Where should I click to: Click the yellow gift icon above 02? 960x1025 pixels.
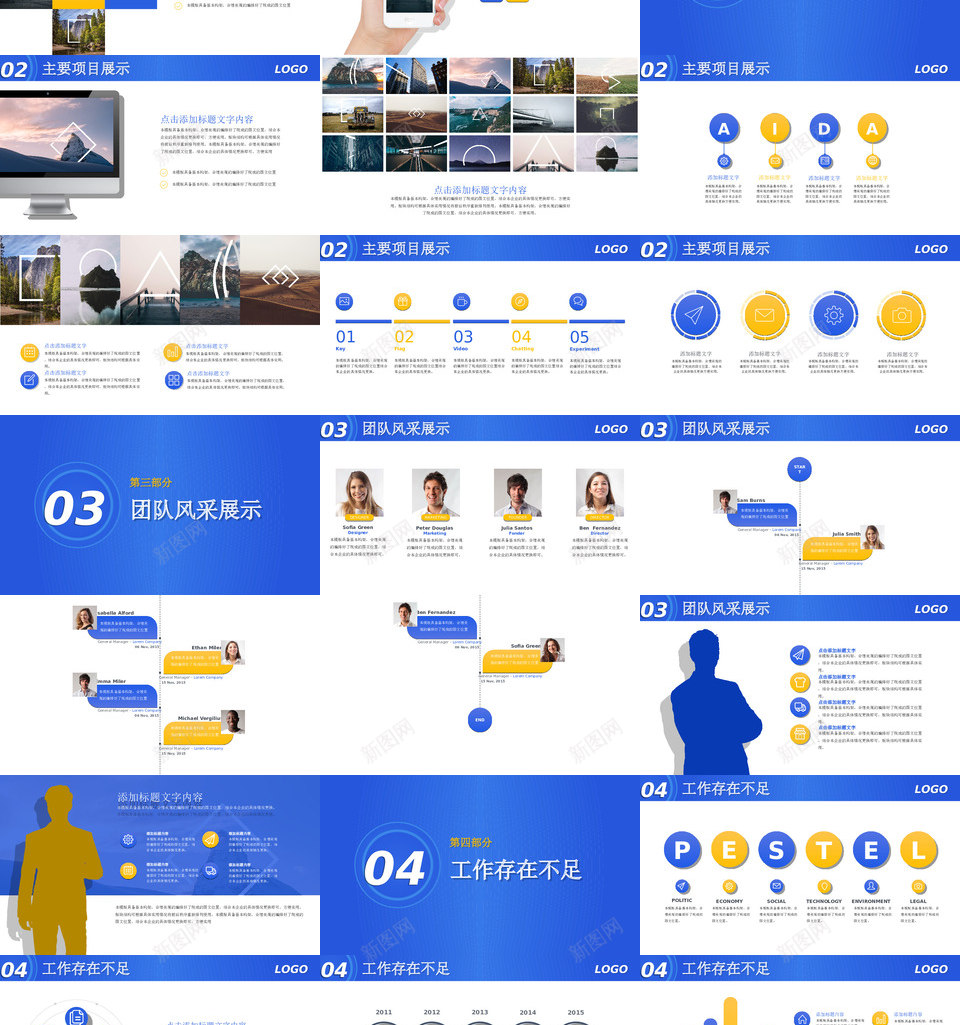coord(403,301)
